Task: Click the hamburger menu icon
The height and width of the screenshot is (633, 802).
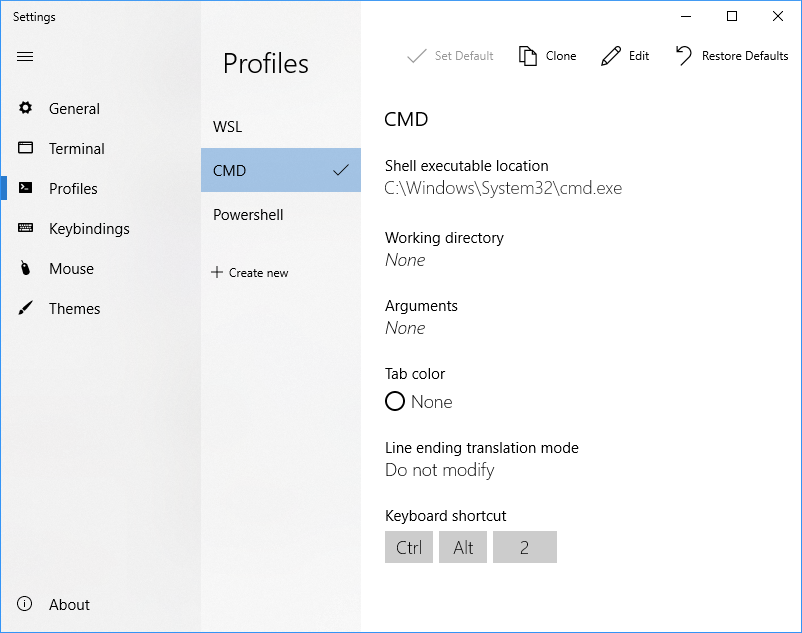Action: (25, 57)
